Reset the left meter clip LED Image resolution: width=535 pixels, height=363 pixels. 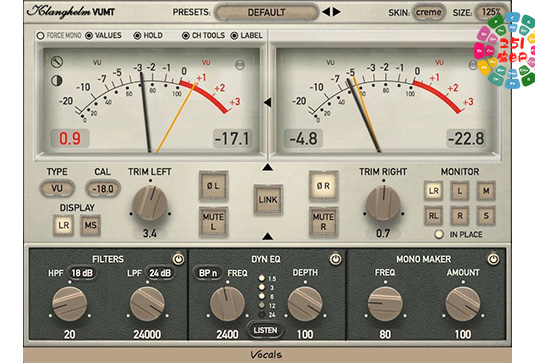[x=240, y=65]
